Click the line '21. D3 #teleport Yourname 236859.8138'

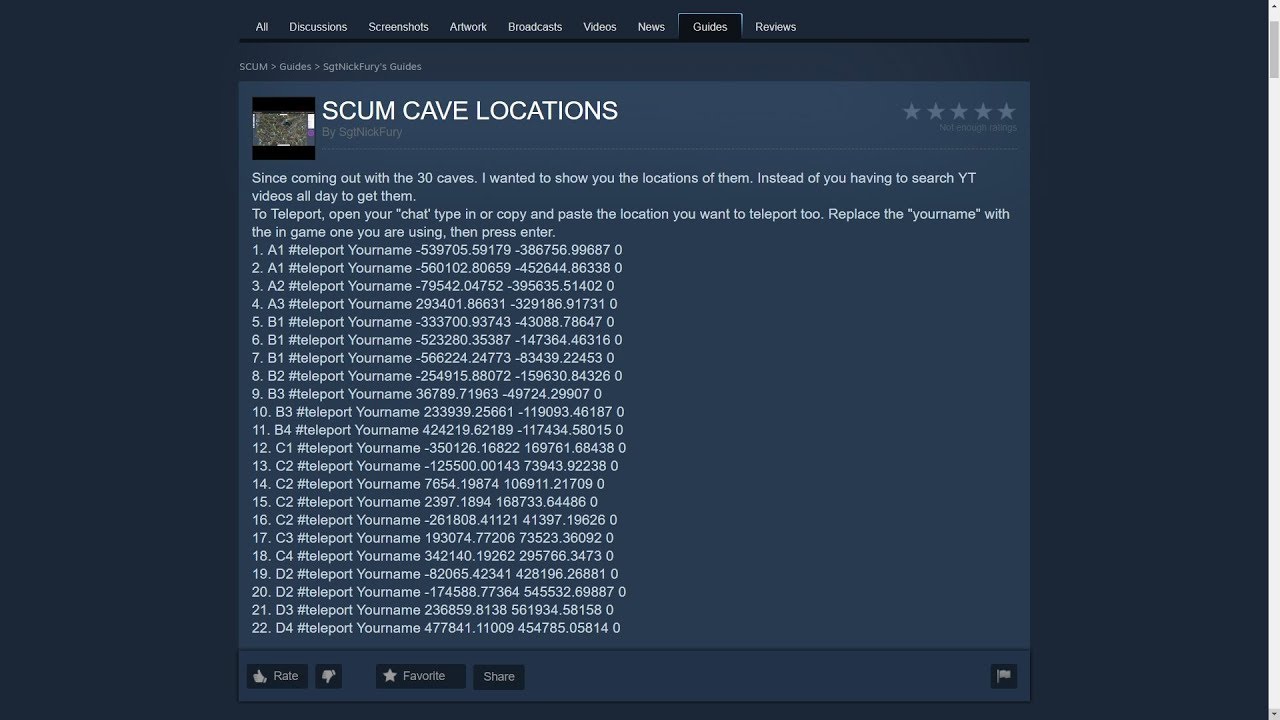point(433,610)
